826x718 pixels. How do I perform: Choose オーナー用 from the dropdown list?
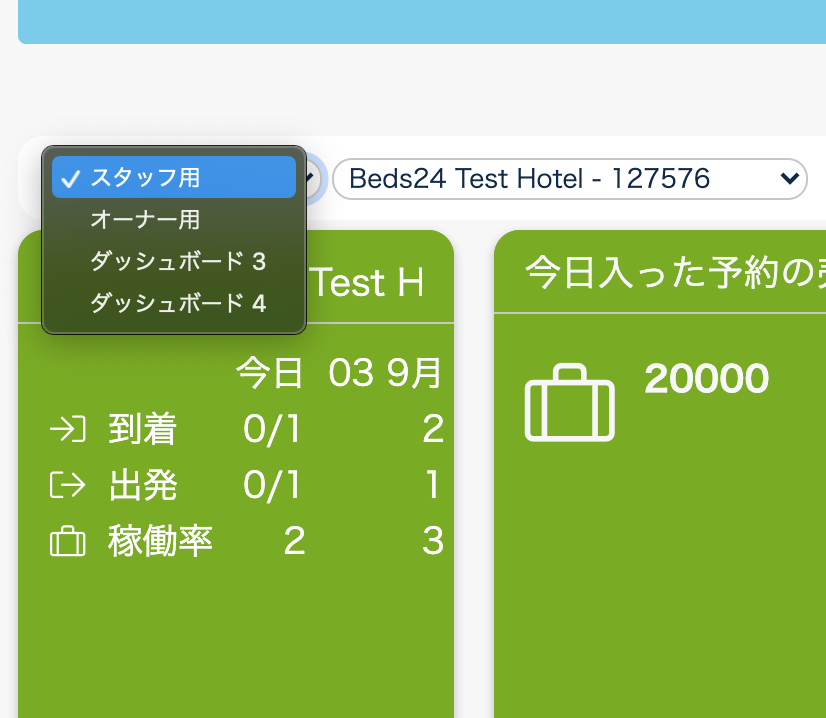145,220
